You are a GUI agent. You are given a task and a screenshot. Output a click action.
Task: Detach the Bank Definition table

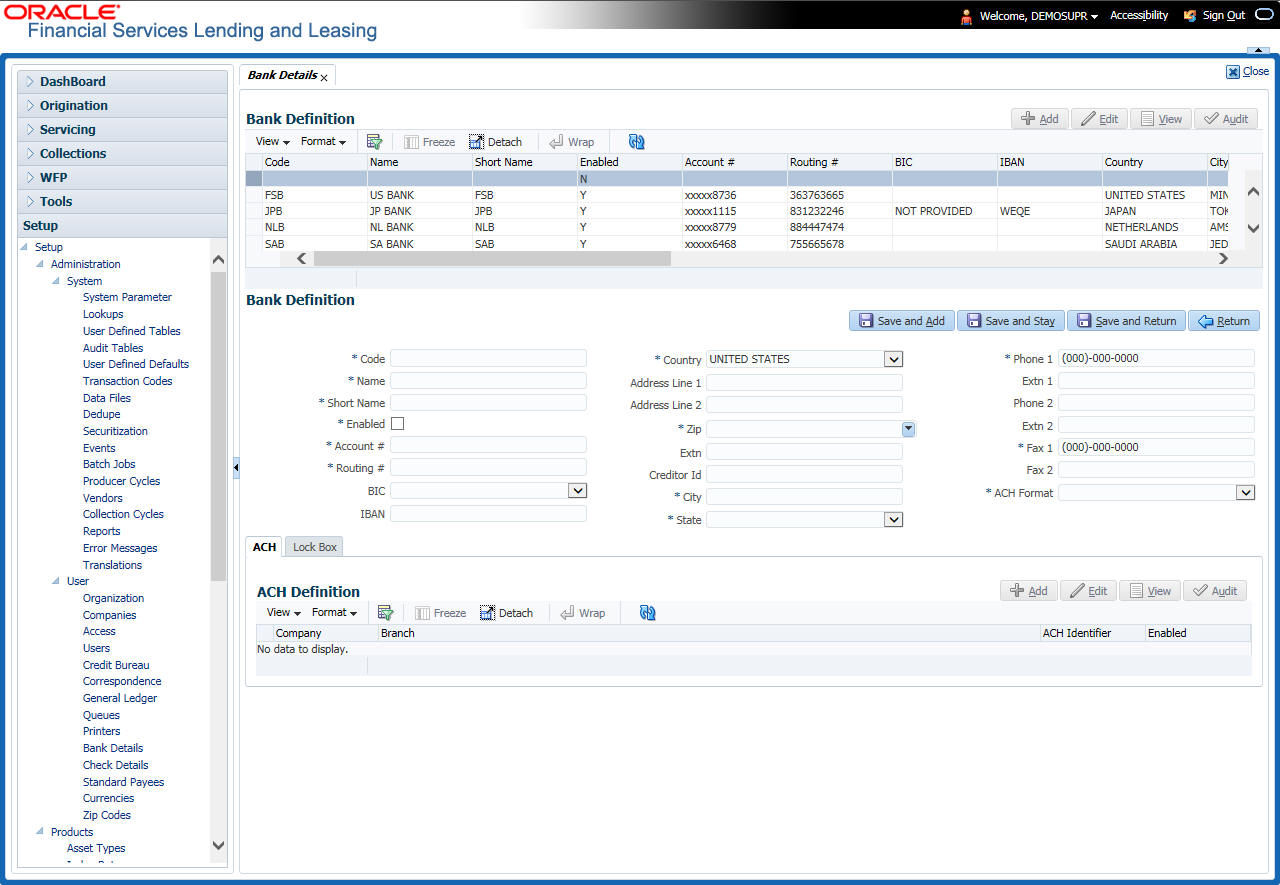point(496,142)
